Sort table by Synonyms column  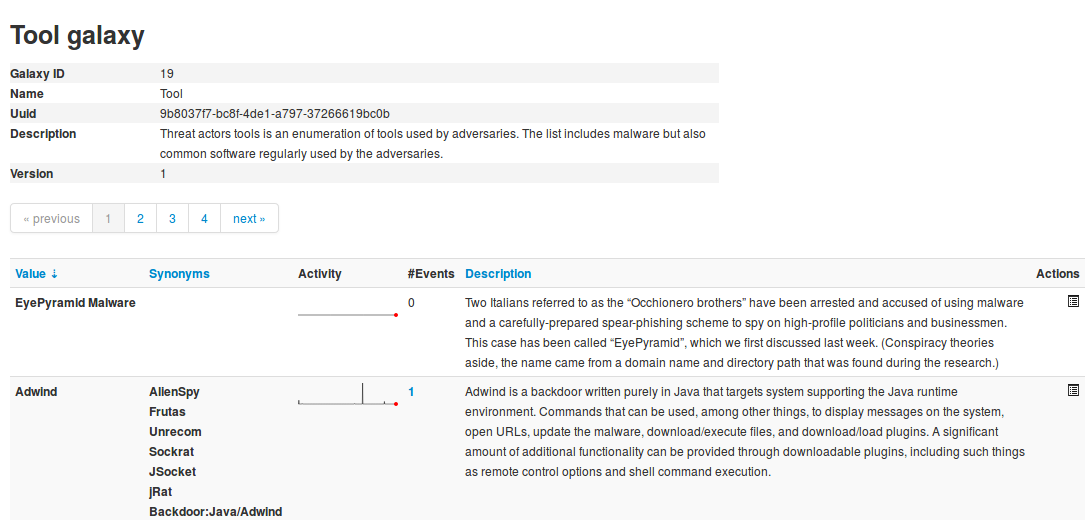tap(179, 274)
